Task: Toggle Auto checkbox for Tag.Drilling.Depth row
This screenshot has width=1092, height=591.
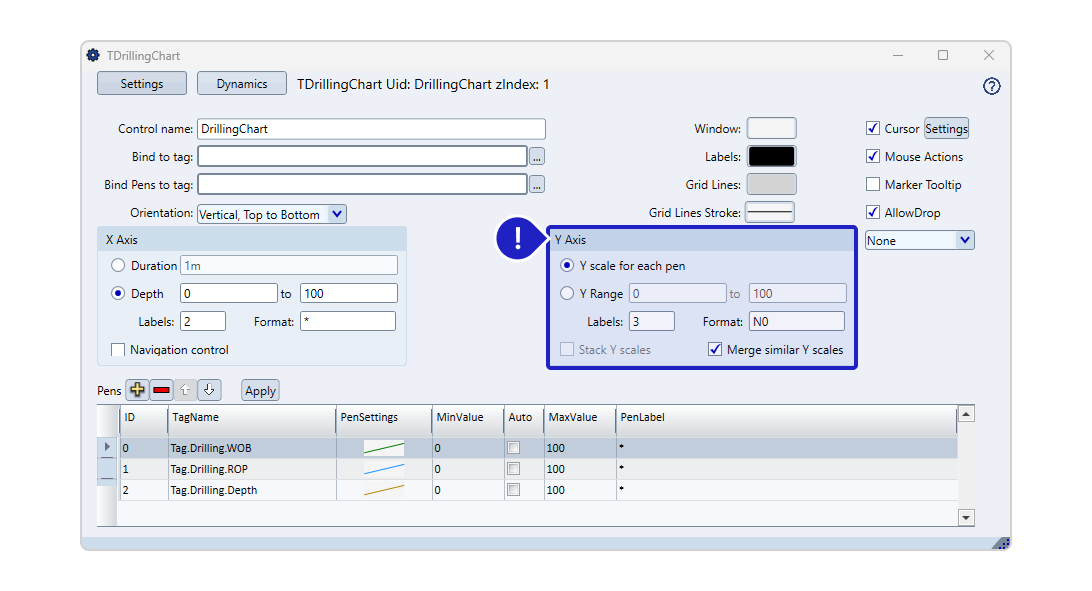Action: pyautogui.click(x=514, y=490)
